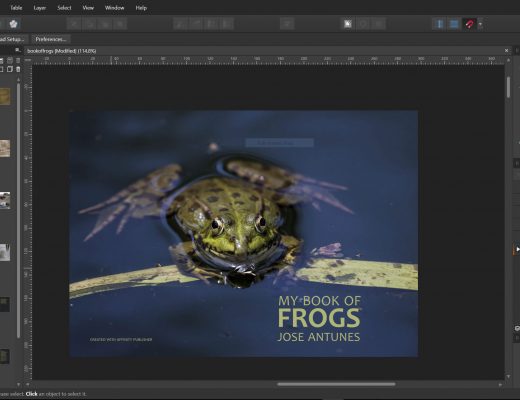This screenshot has height=400, width=520.
Task: Click the trash icon in the pages panel lower row
Action: [18, 69]
